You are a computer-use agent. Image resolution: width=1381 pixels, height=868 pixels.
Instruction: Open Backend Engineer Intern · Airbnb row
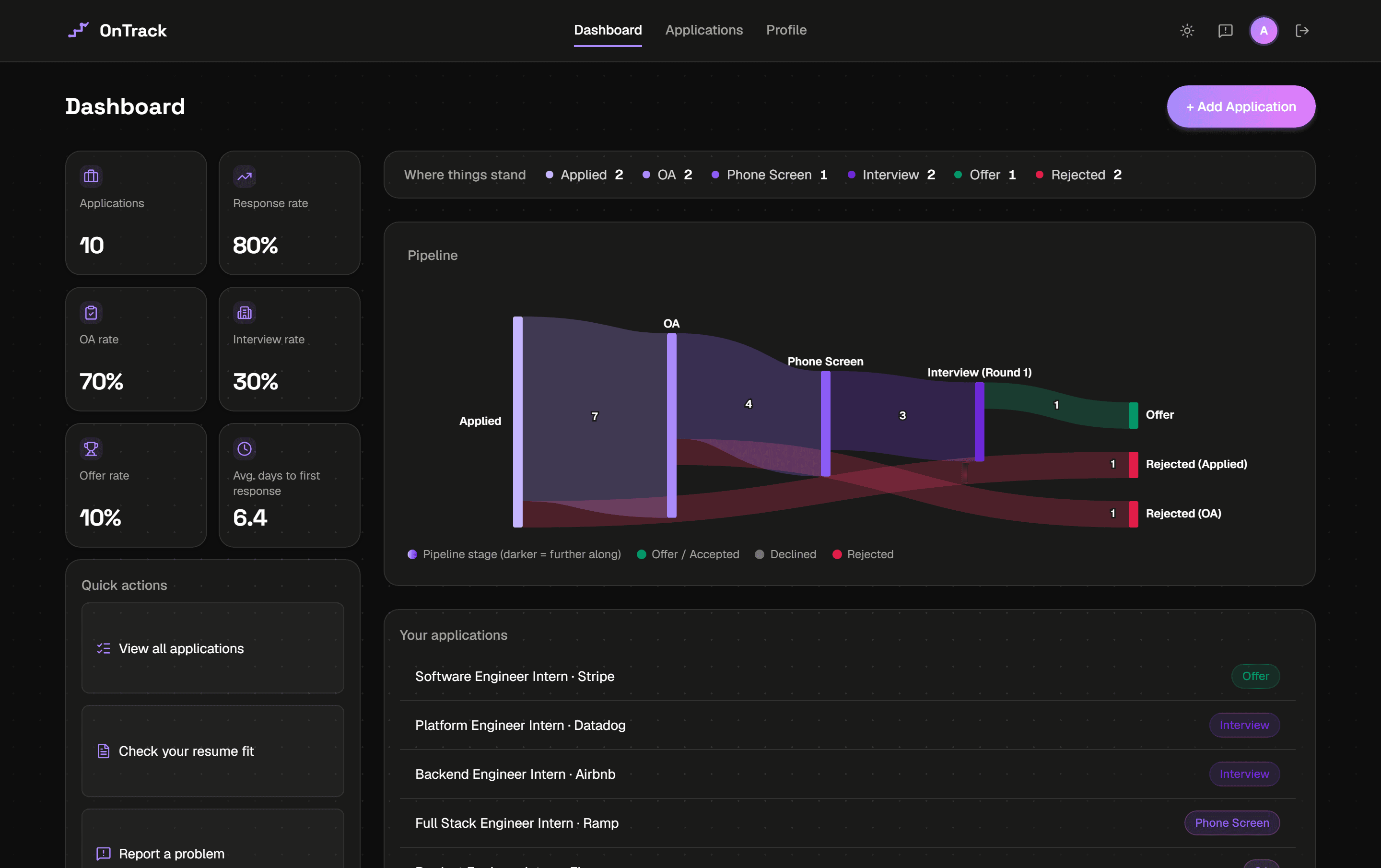tap(847, 774)
